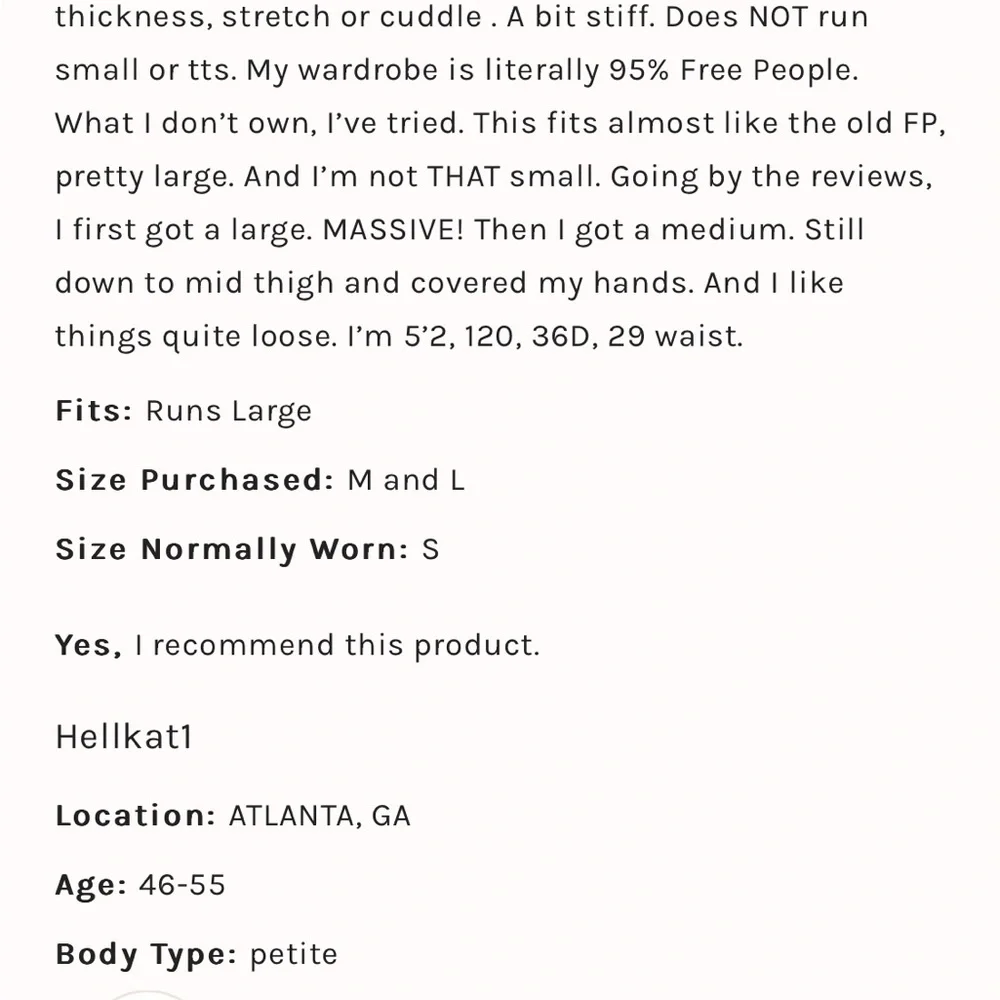Click the 'S' normally worn size value
The image size is (1000, 1000).
430,549
